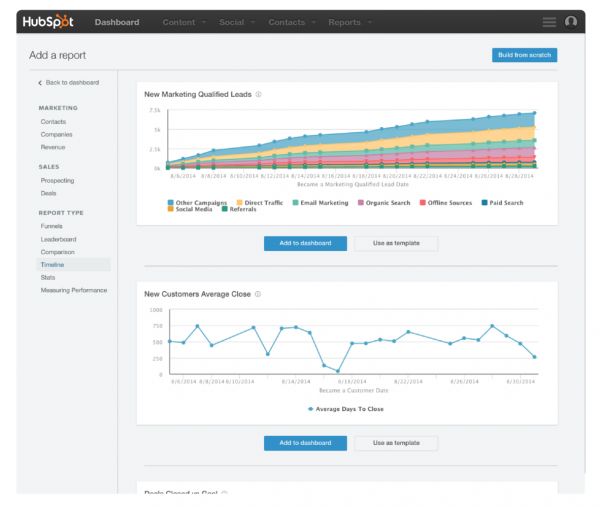Choose the Timeline report type
600x508 pixels.
(73, 265)
